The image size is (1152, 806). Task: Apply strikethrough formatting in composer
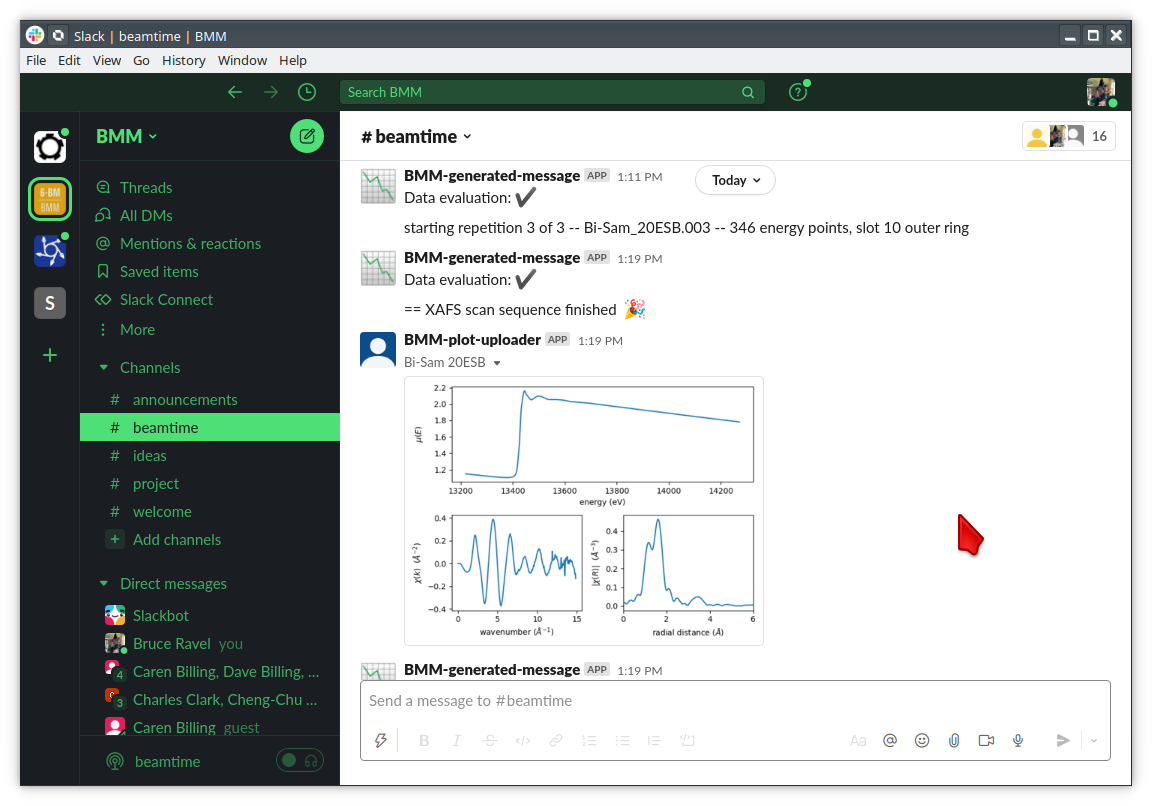[x=490, y=741]
